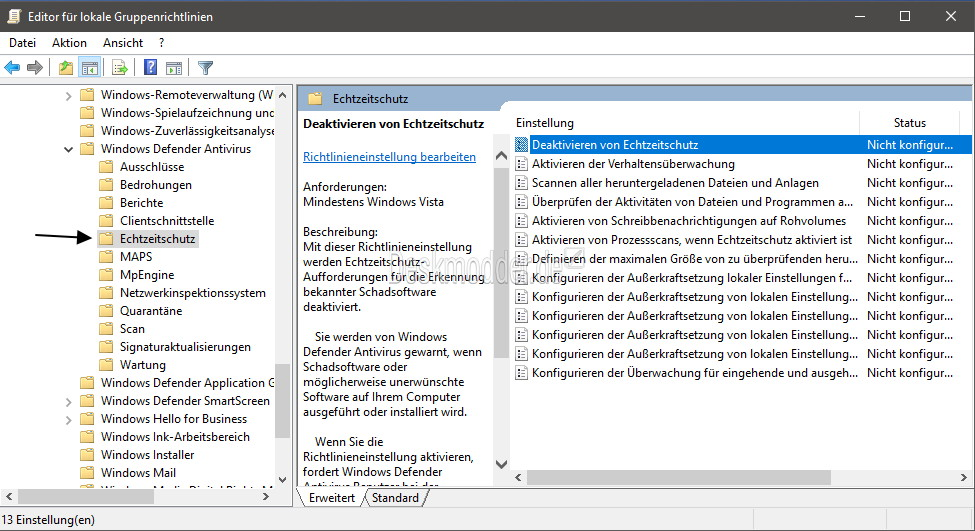Open the ? help menu
This screenshot has height=531, width=975.
[162, 43]
